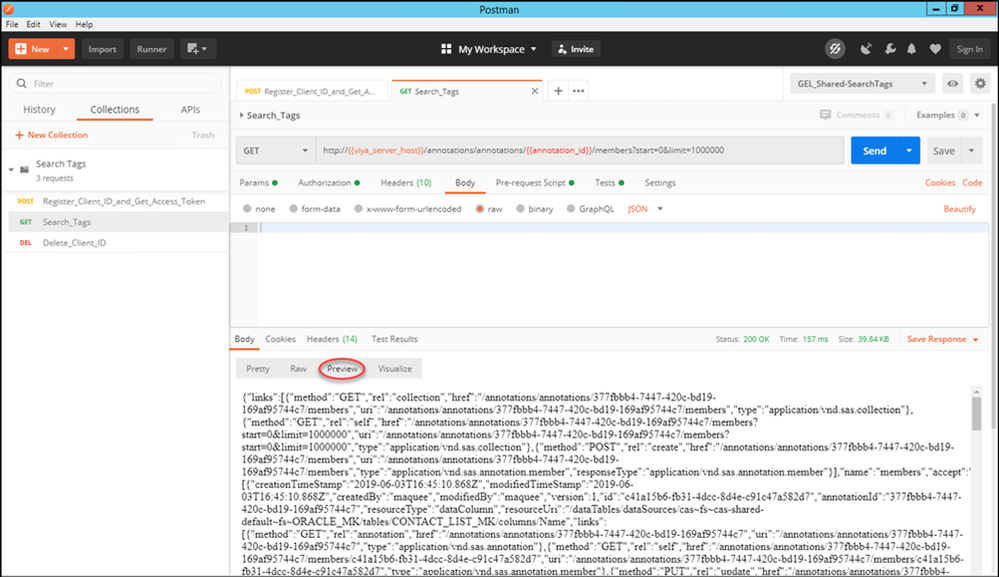Select the form-data body type

(293, 209)
